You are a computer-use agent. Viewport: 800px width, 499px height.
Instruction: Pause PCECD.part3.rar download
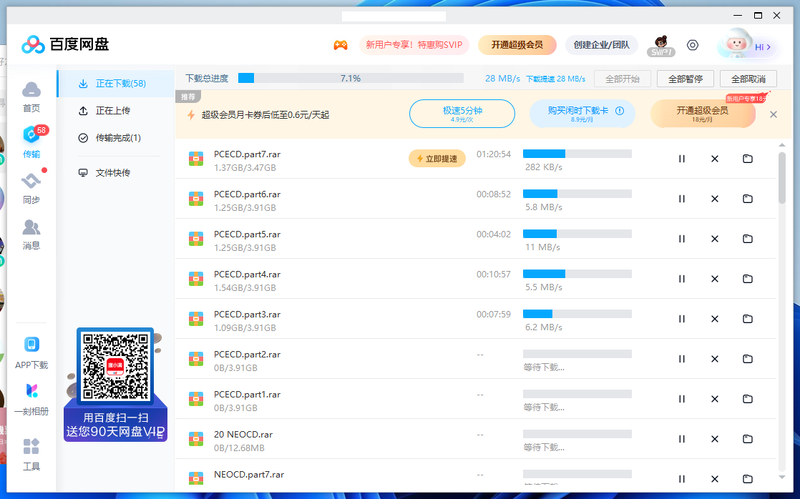click(x=682, y=318)
